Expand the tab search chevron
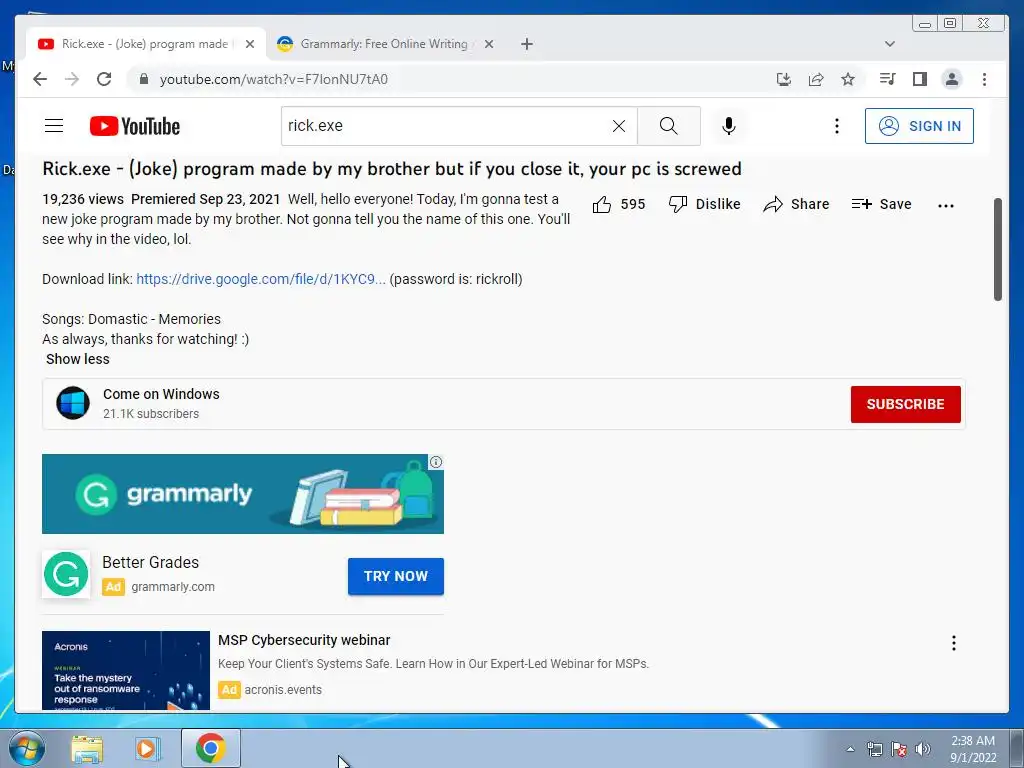1024x768 pixels. click(x=889, y=44)
